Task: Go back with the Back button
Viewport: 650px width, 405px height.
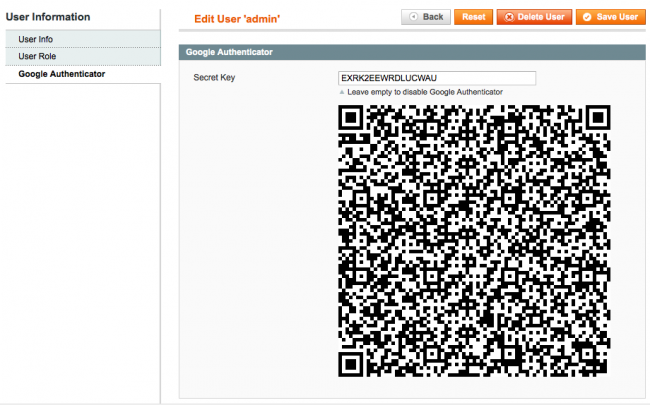Action: [x=426, y=17]
